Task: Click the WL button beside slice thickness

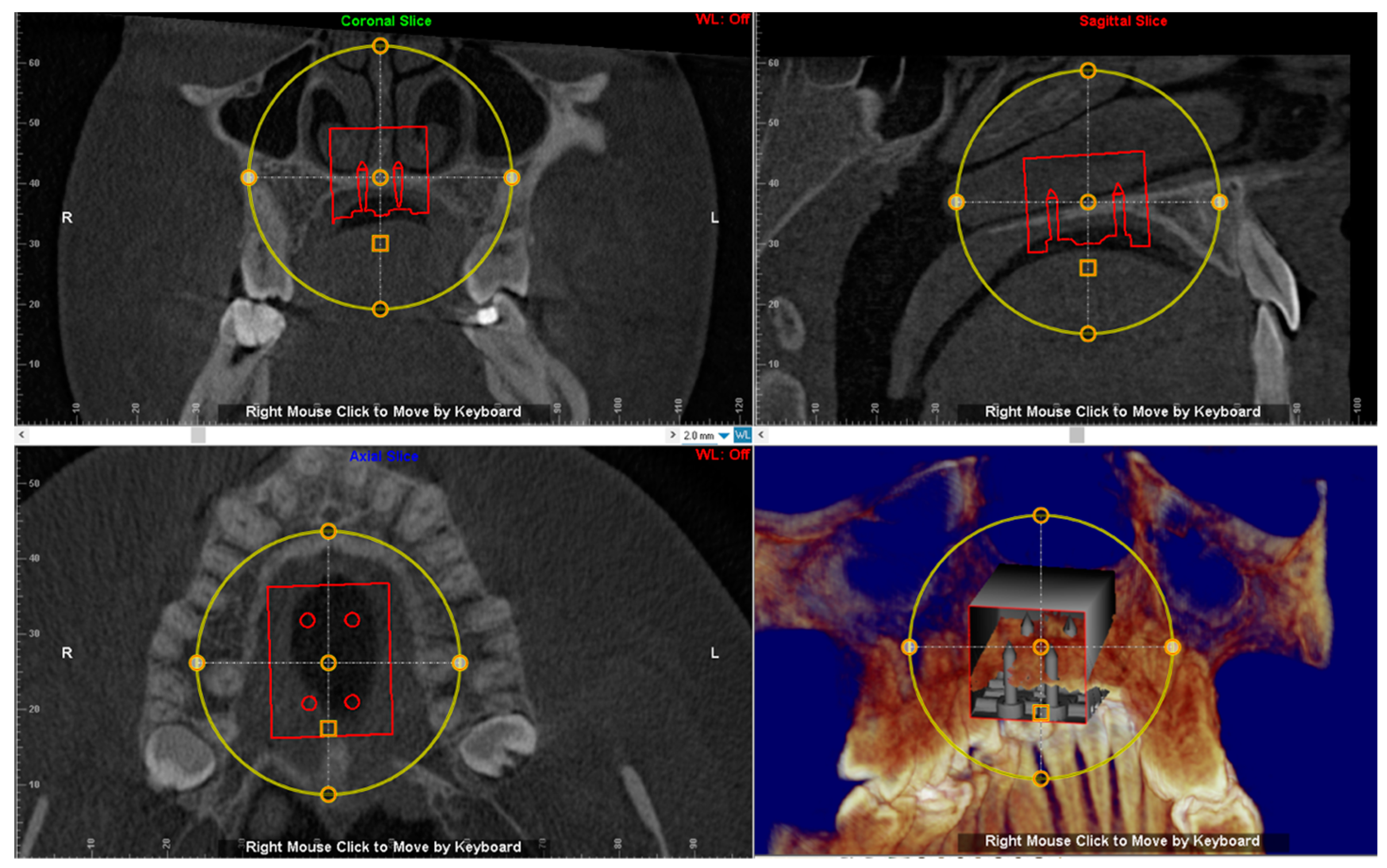Action: point(742,435)
